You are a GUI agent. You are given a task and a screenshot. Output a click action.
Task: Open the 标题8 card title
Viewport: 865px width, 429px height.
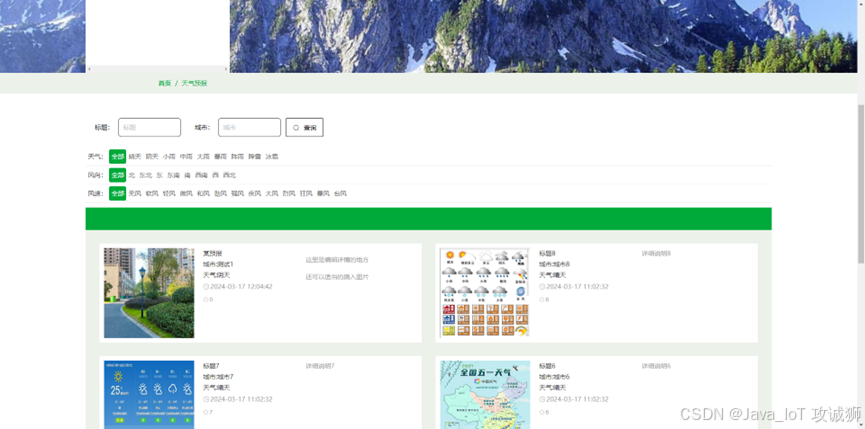click(x=547, y=254)
